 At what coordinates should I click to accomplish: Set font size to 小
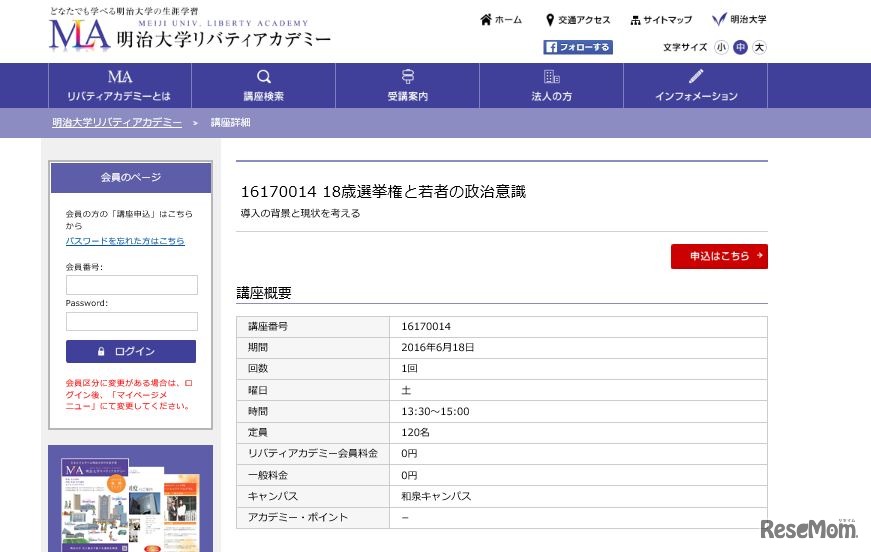click(721, 47)
